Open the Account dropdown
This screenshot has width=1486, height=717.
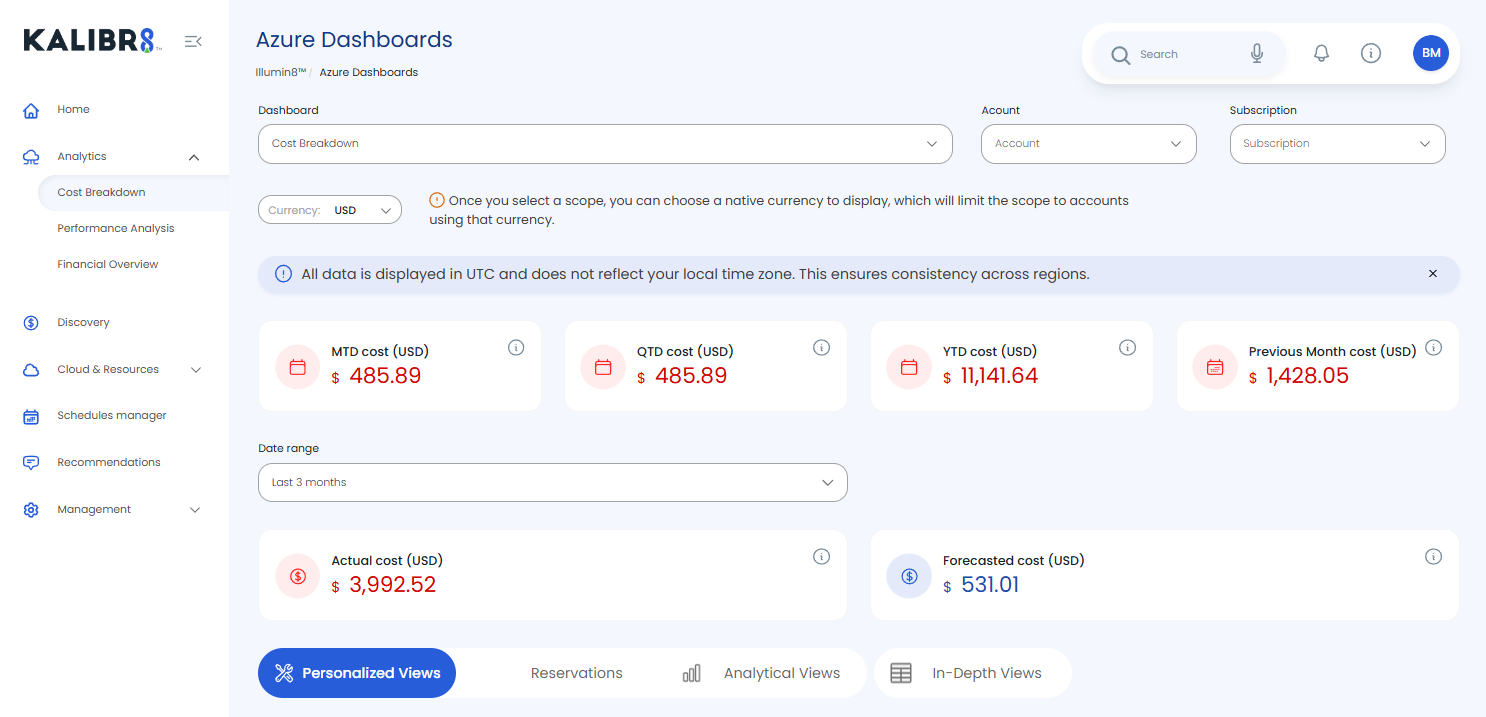tap(1089, 144)
